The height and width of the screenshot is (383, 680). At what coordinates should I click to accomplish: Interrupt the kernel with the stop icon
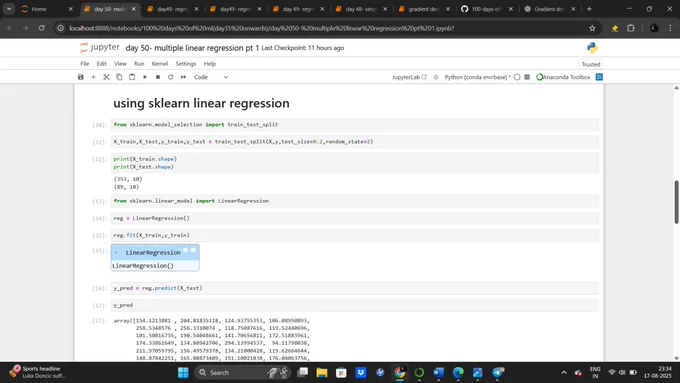coord(158,77)
